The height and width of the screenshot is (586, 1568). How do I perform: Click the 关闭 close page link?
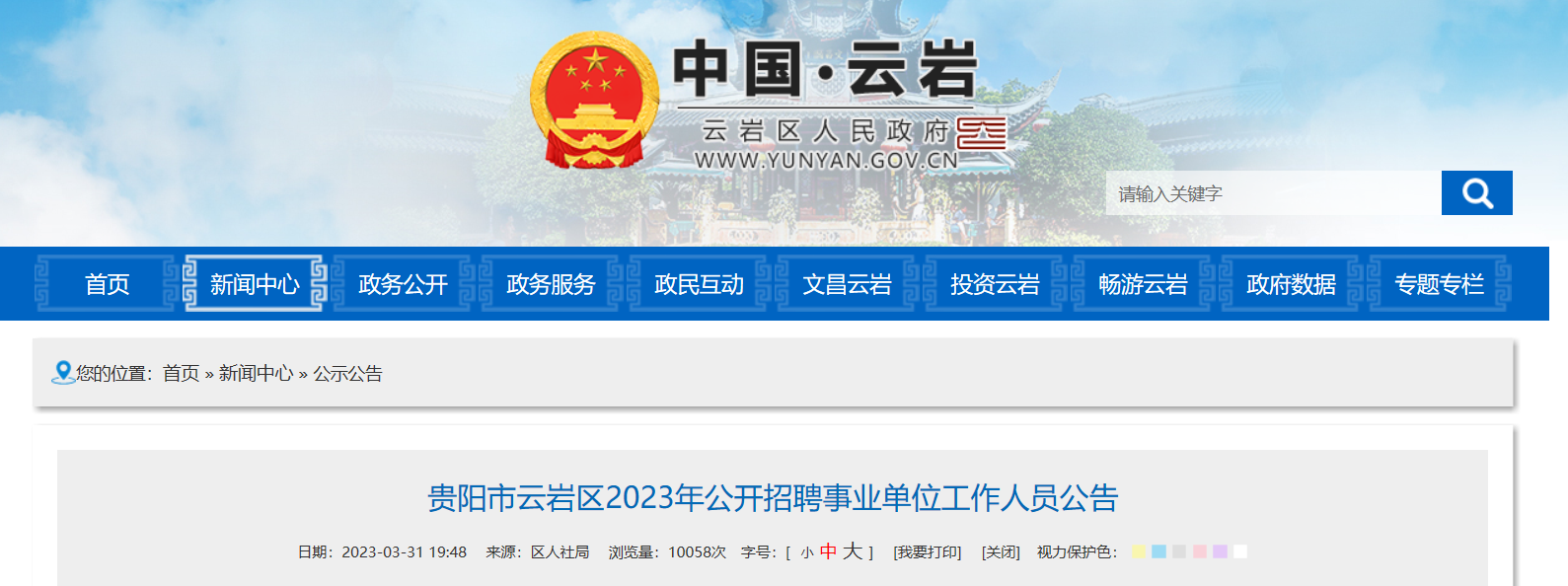[1001, 552]
